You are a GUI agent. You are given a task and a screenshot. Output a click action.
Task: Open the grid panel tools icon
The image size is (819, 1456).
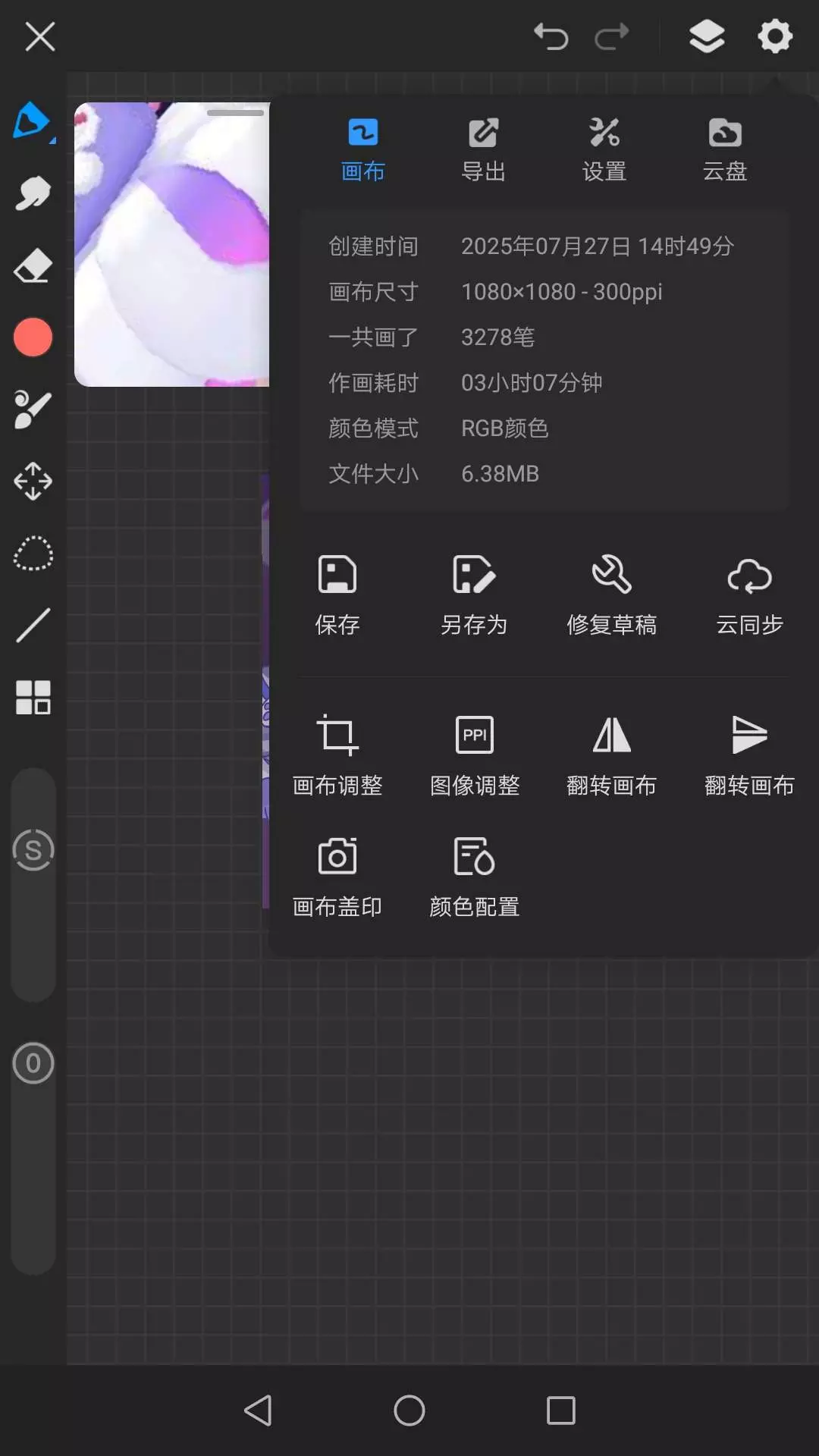tap(33, 697)
